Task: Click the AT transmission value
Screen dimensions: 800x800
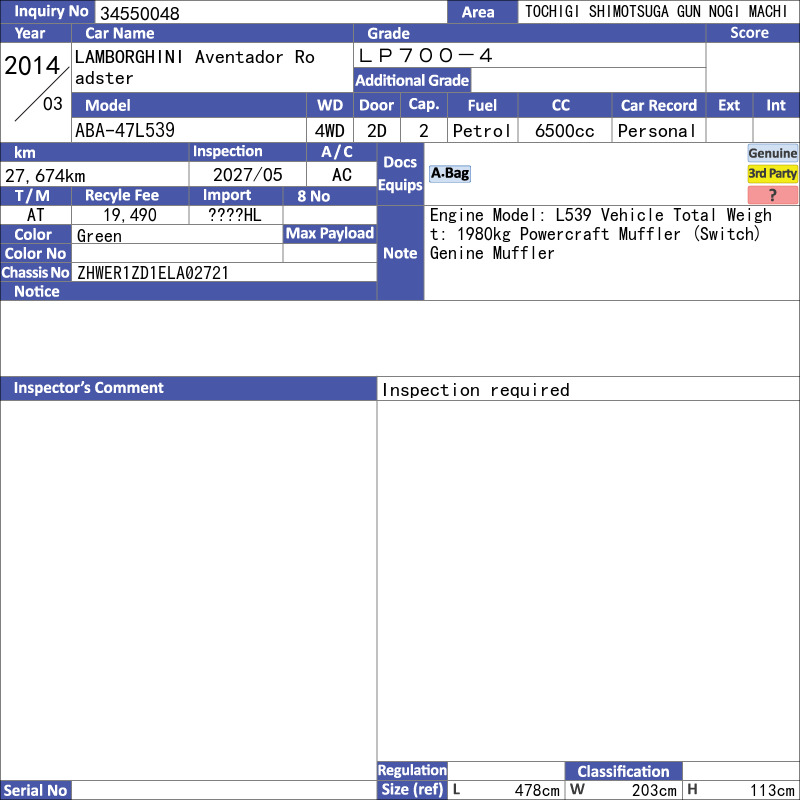Action: pyautogui.click(x=35, y=215)
